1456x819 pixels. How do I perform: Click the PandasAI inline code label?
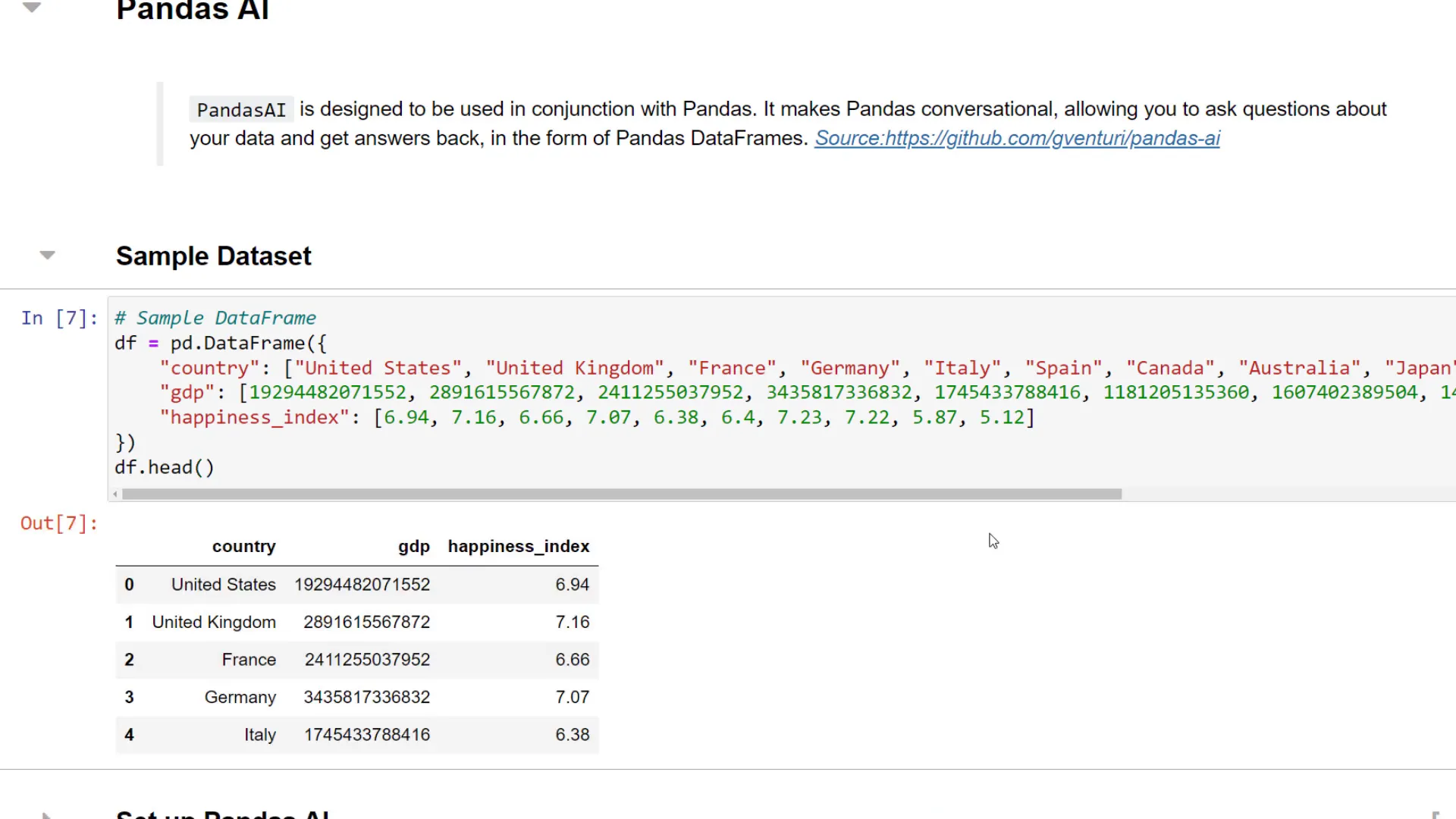click(241, 110)
